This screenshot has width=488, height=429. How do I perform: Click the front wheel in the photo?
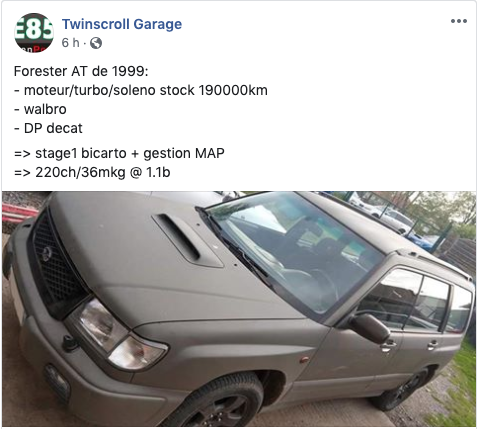[x=218, y=402]
